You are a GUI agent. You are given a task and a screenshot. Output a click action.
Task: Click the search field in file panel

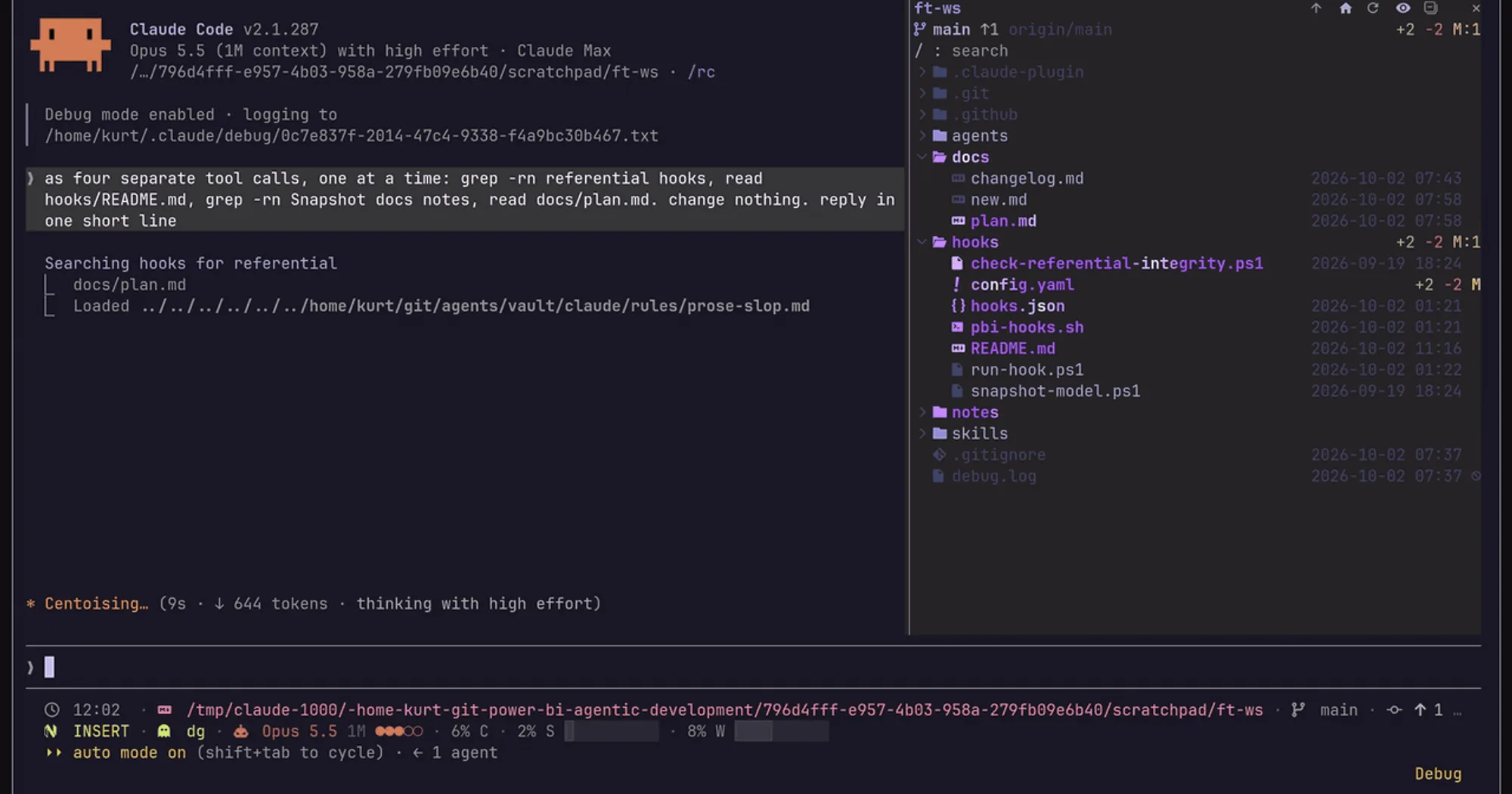tap(1197, 51)
